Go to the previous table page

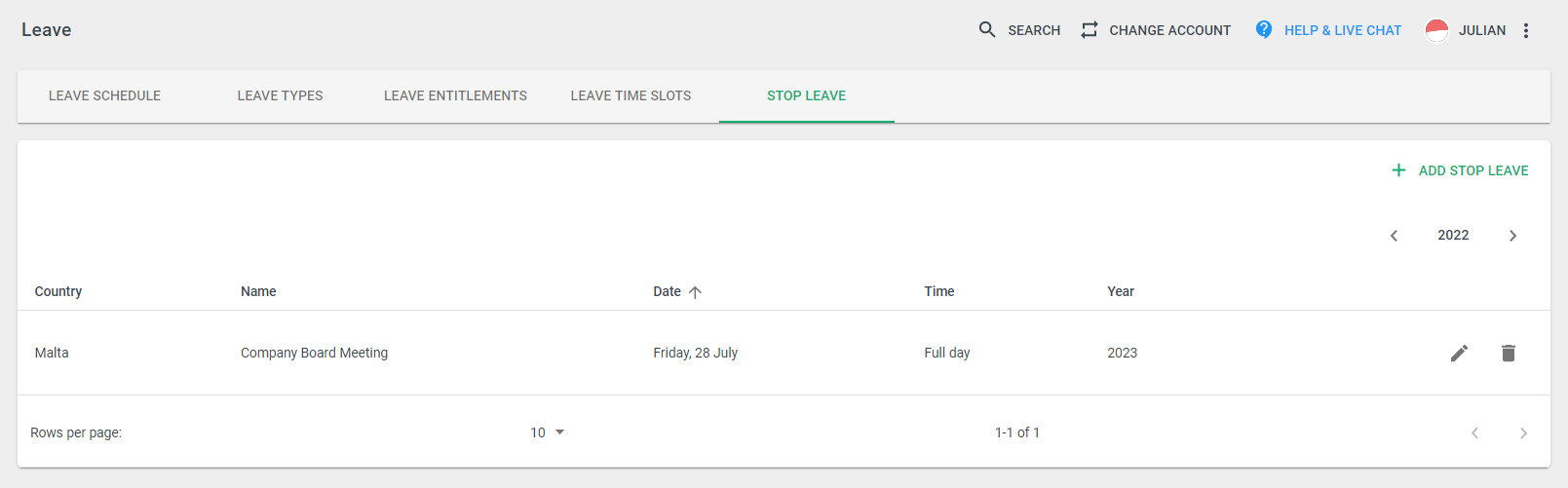(x=1474, y=433)
